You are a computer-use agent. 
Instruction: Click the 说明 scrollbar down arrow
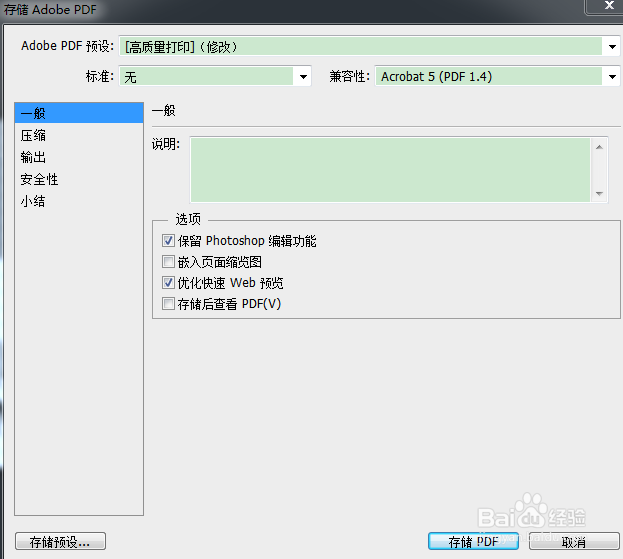pyautogui.click(x=599, y=193)
